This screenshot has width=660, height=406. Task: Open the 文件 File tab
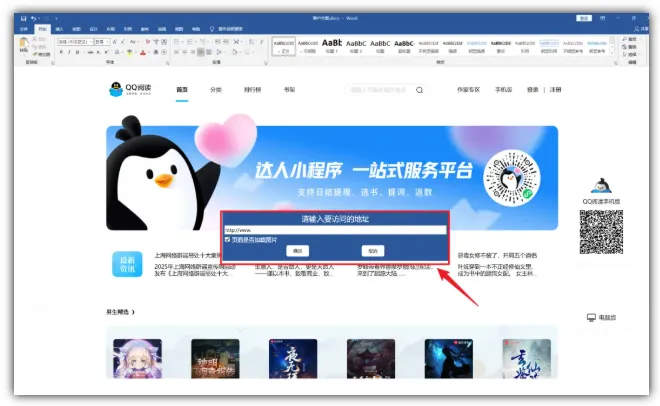click(24, 29)
